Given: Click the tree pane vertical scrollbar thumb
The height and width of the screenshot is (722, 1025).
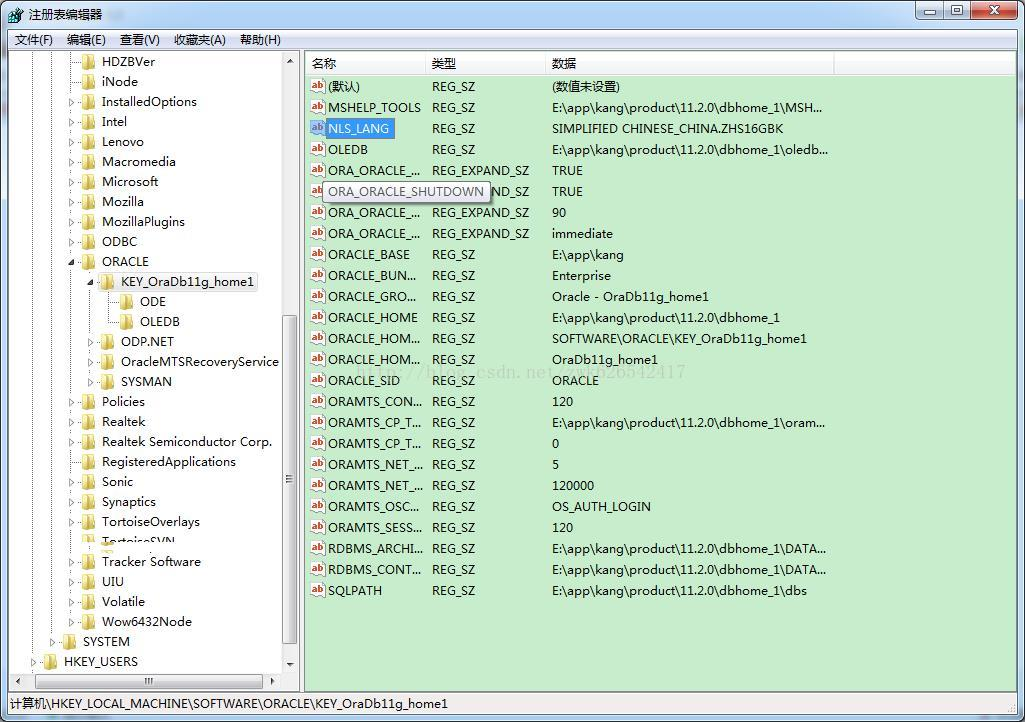Looking at the screenshot, I should 290,479.
